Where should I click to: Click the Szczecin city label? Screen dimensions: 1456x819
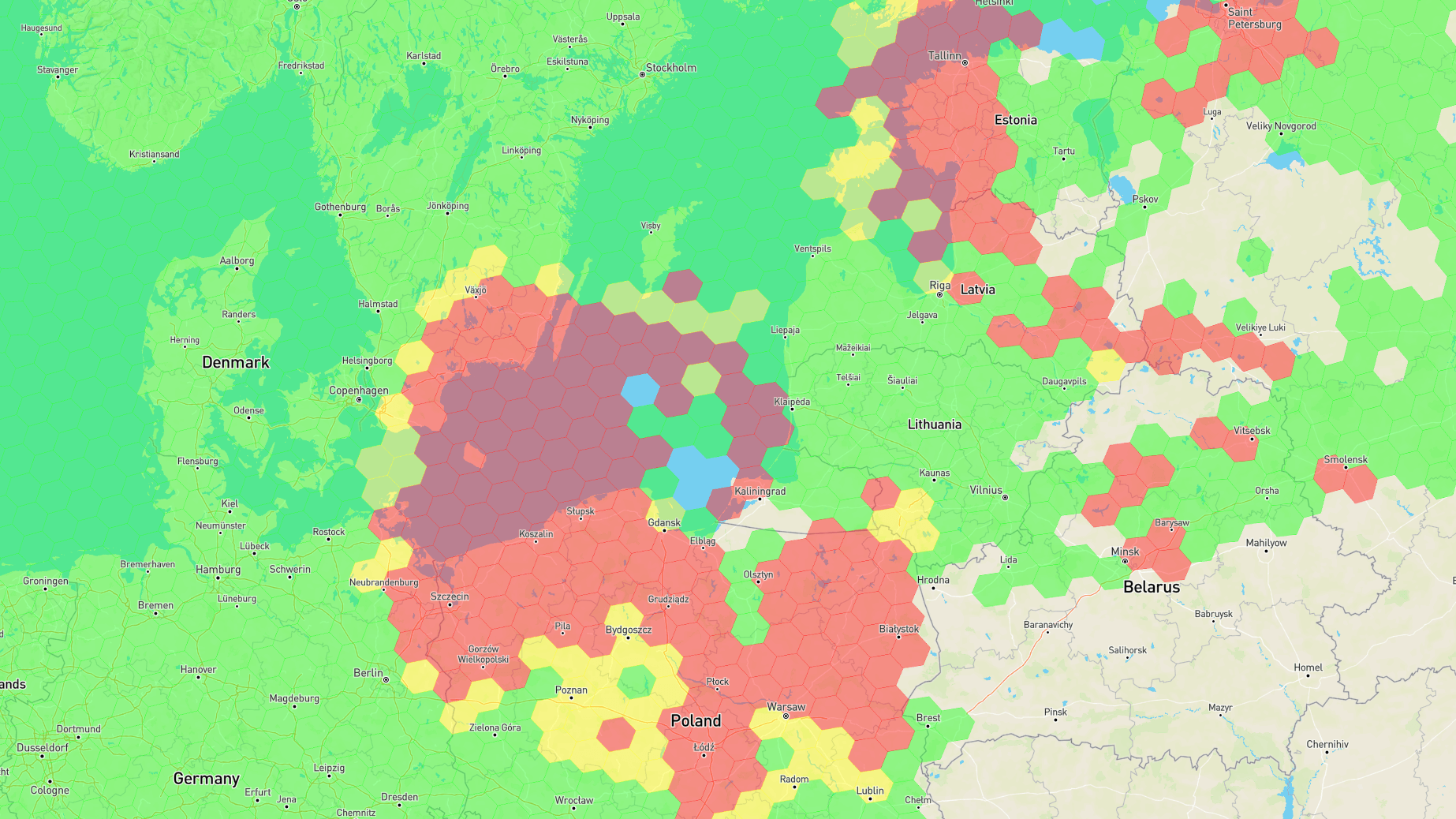coord(450,596)
